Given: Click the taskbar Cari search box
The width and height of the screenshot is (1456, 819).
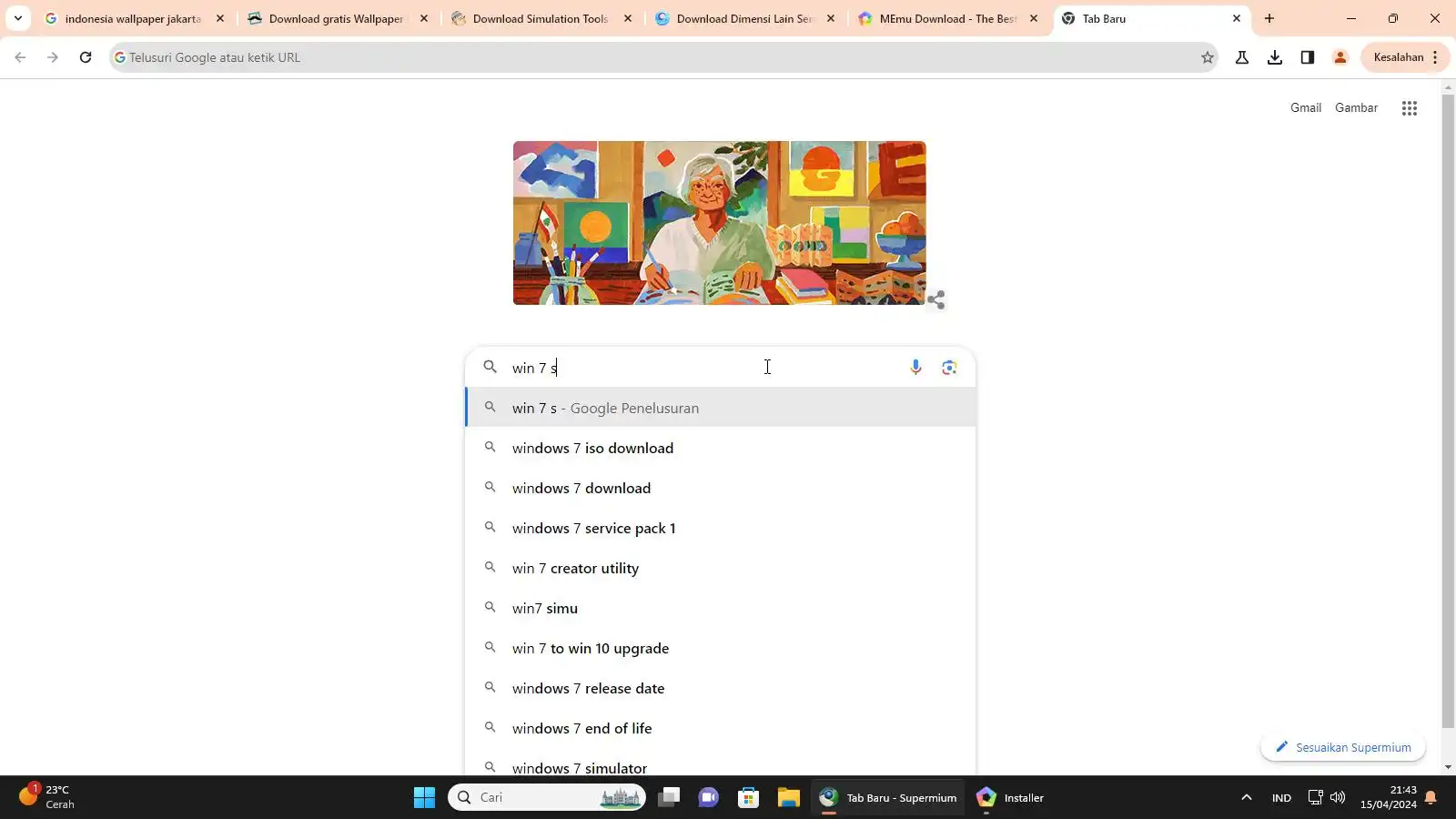Looking at the screenshot, I should 547,798.
